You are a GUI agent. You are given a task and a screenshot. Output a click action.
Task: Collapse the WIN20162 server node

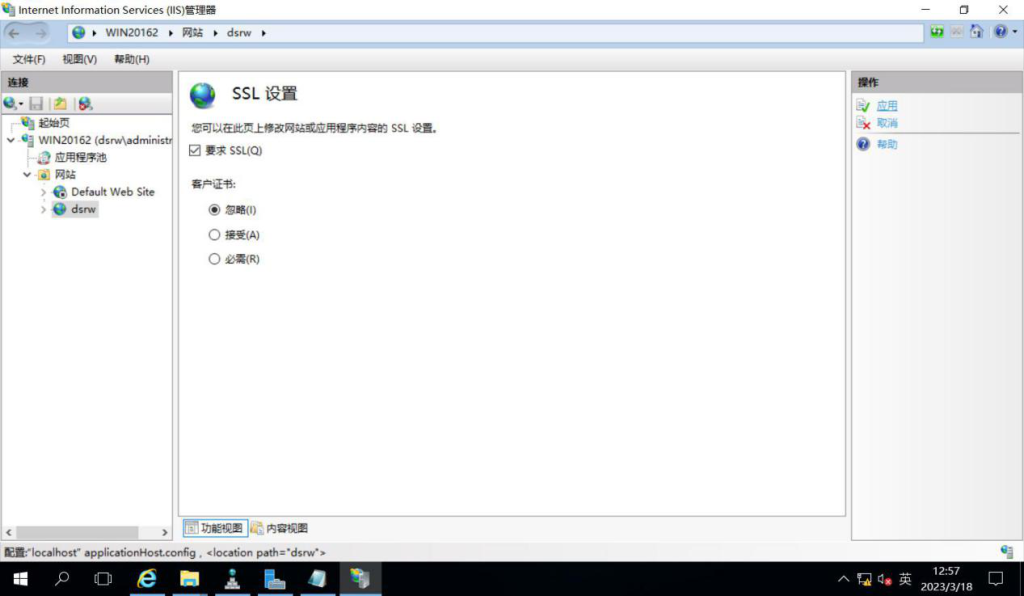click(11, 140)
